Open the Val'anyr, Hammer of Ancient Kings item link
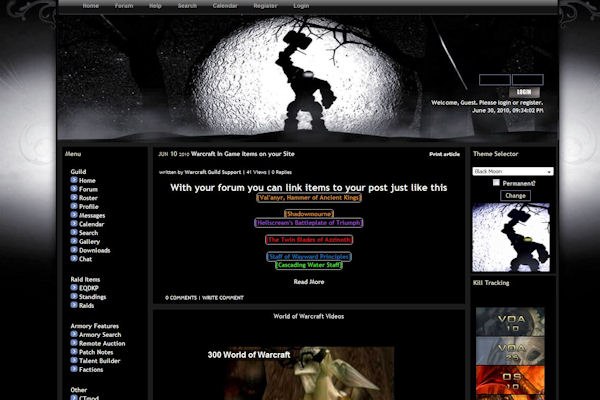600x400 pixels. coord(309,198)
